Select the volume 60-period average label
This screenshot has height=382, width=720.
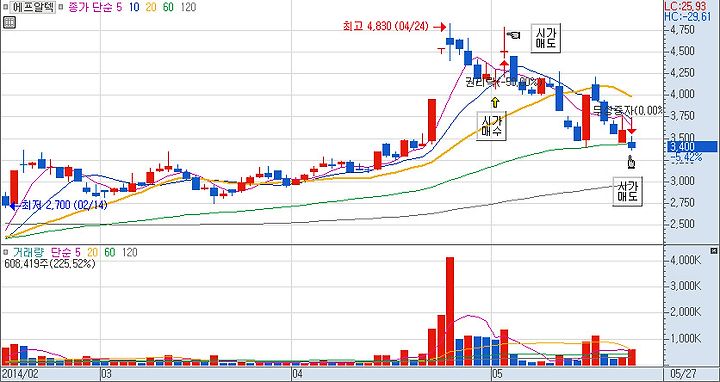pyautogui.click(x=109, y=252)
